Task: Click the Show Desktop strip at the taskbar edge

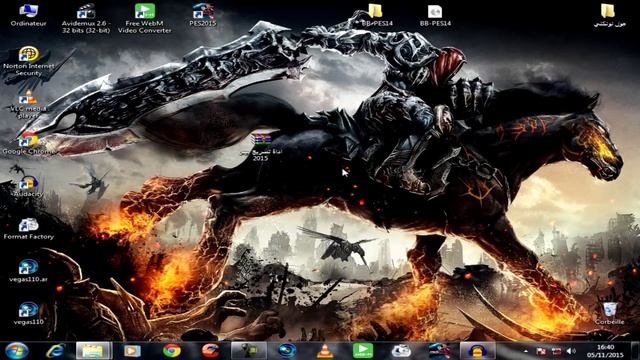Action: (635, 351)
